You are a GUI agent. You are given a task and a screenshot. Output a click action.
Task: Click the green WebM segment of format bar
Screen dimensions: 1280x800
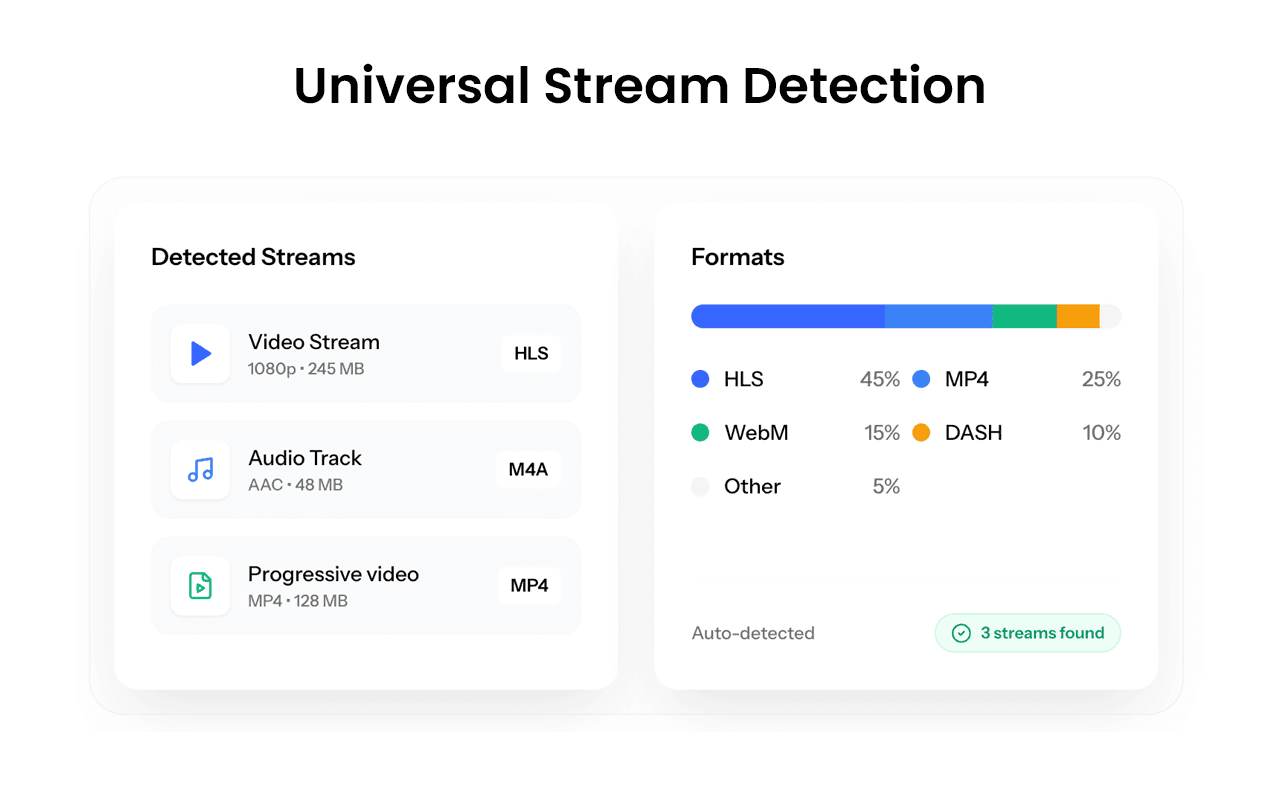(1024, 316)
